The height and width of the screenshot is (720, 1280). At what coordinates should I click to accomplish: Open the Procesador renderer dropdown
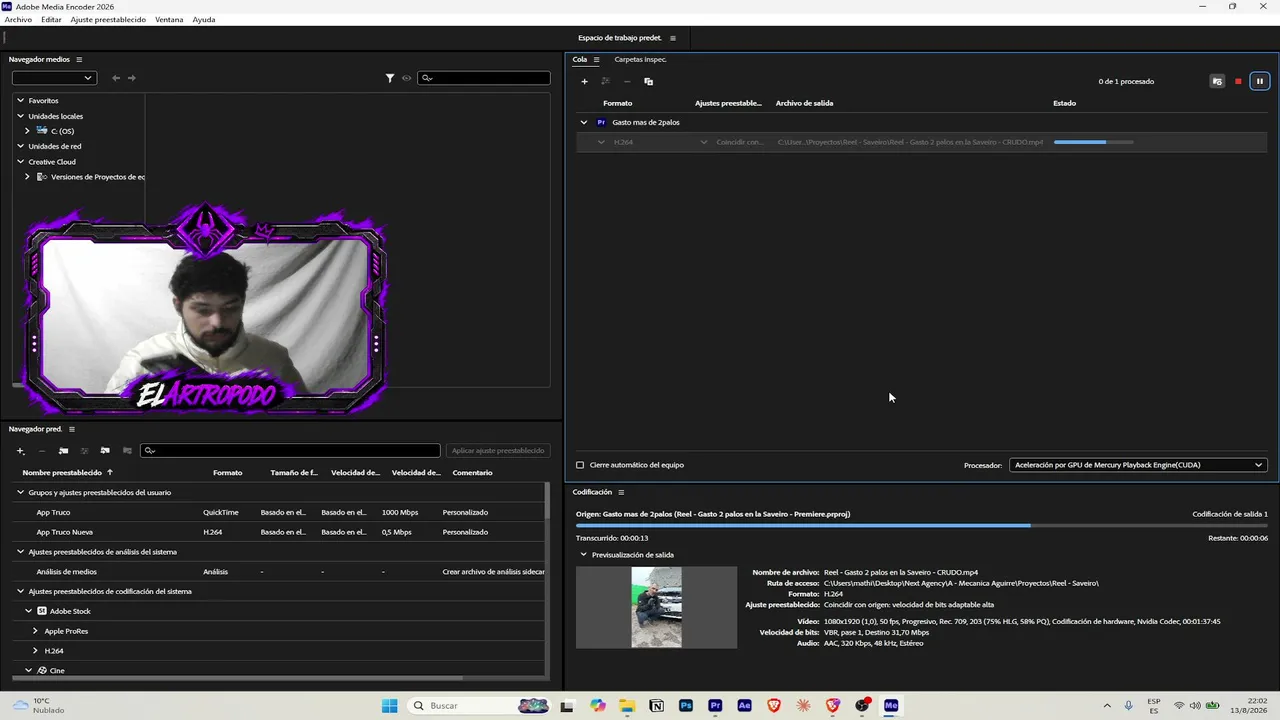[1138, 465]
